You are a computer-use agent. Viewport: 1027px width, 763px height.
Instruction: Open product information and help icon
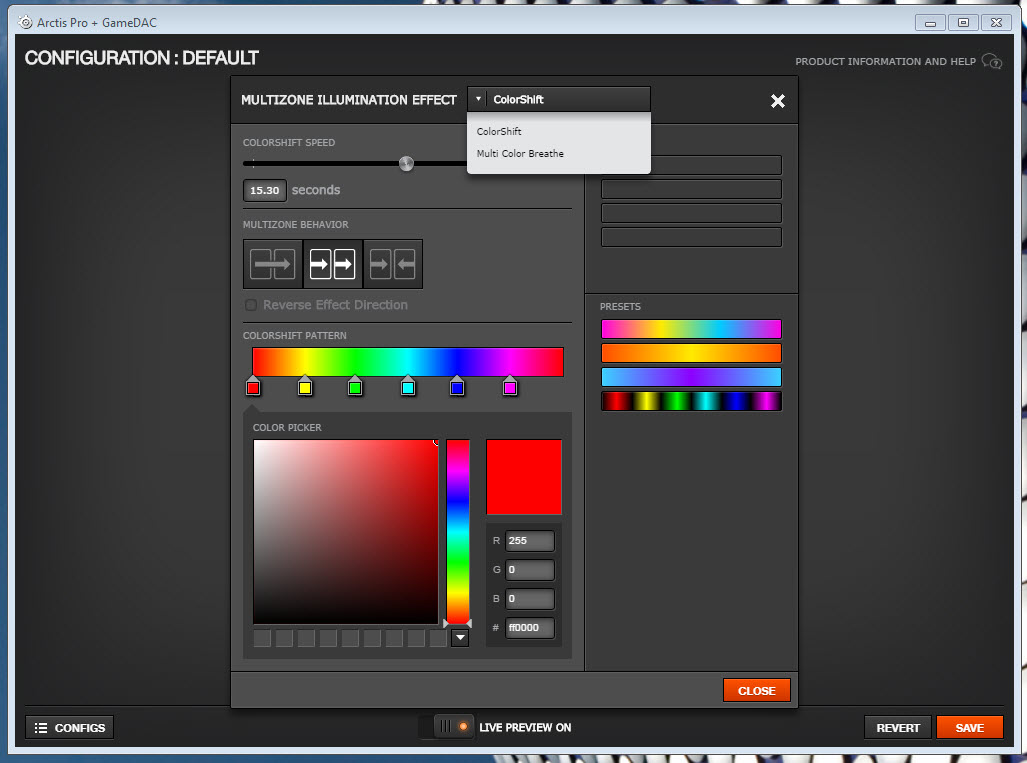pyautogui.click(x=992, y=62)
